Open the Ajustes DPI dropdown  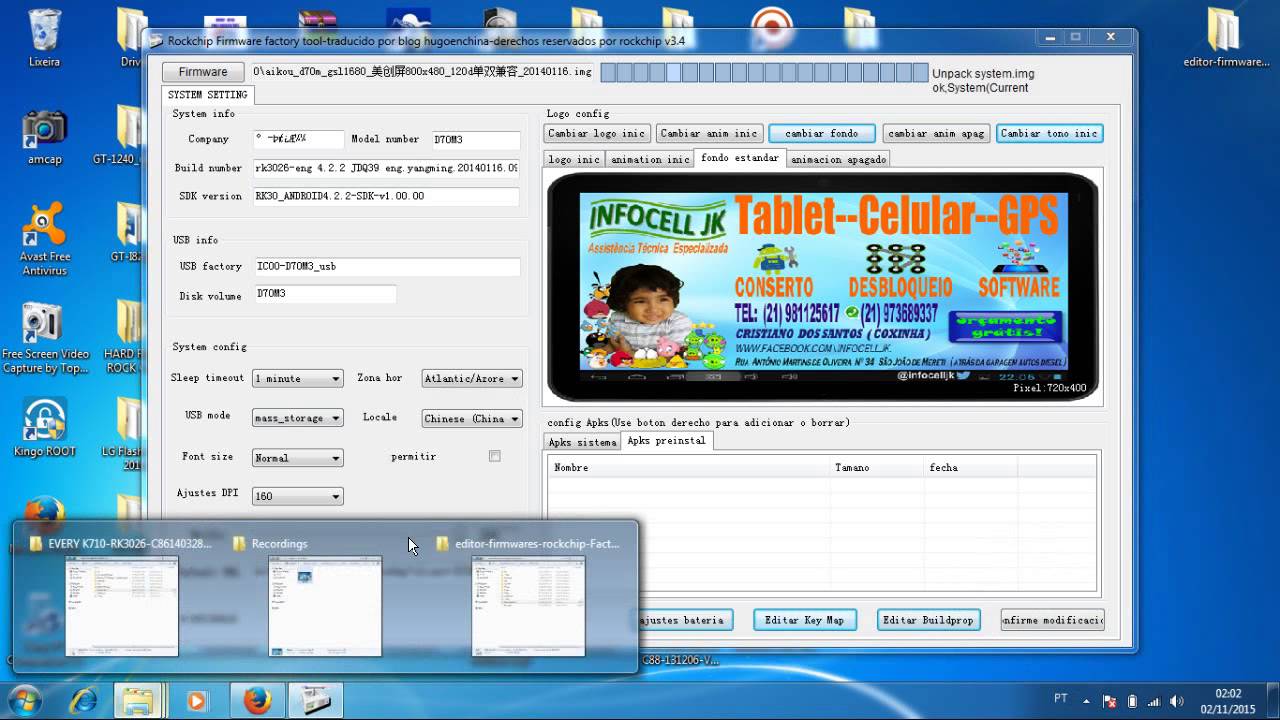click(298, 496)
